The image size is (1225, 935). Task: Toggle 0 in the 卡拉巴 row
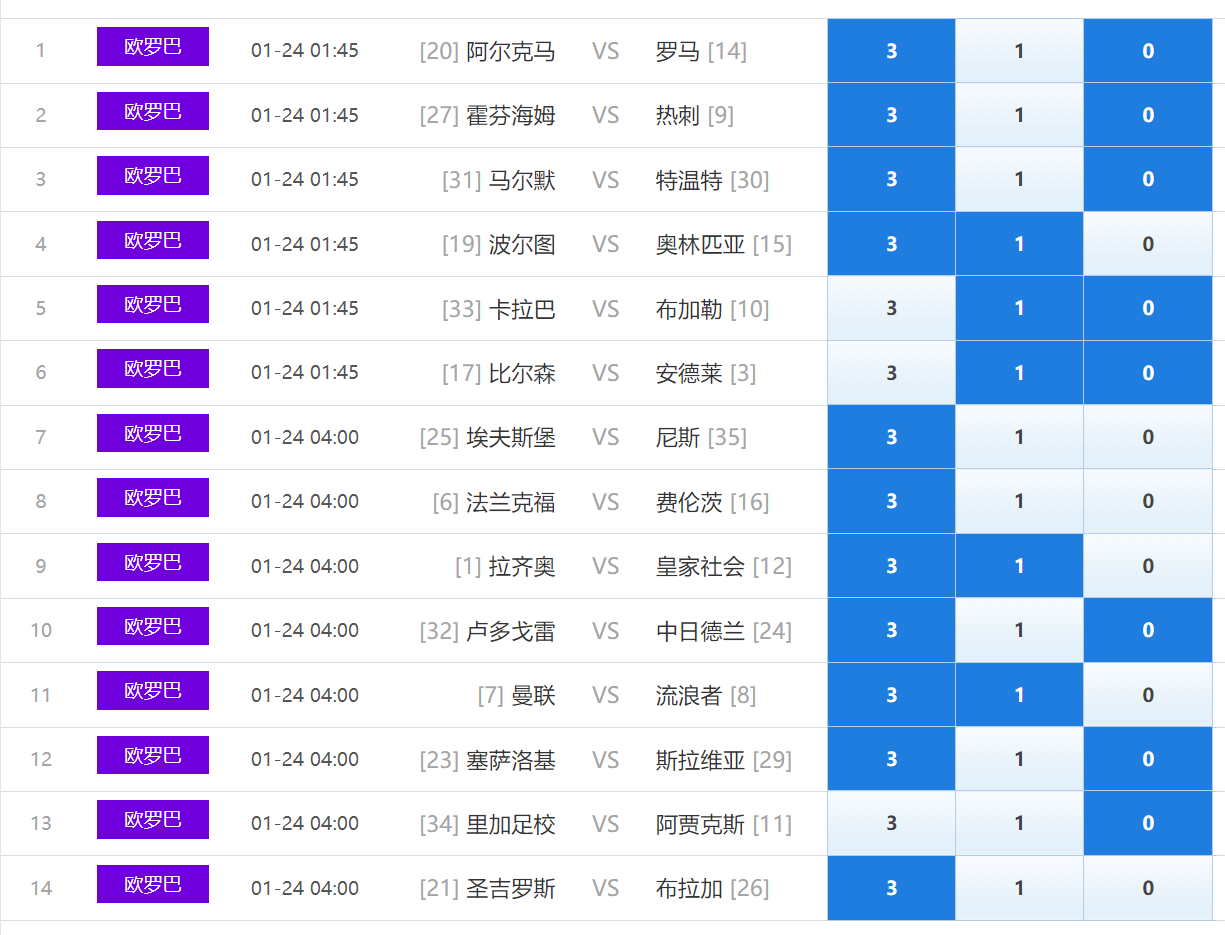click(x=1148, y=308)
